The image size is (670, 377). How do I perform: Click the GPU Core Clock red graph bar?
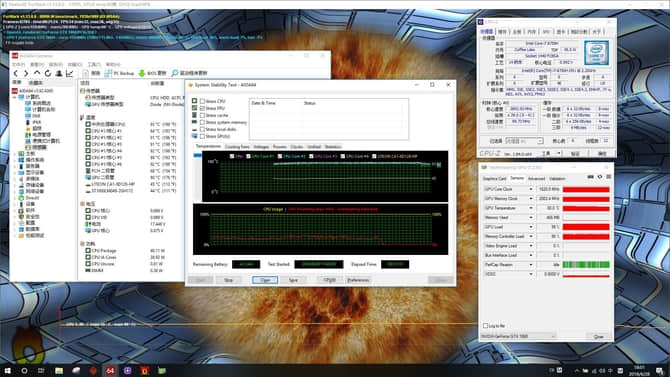click(x=586, y=189)
